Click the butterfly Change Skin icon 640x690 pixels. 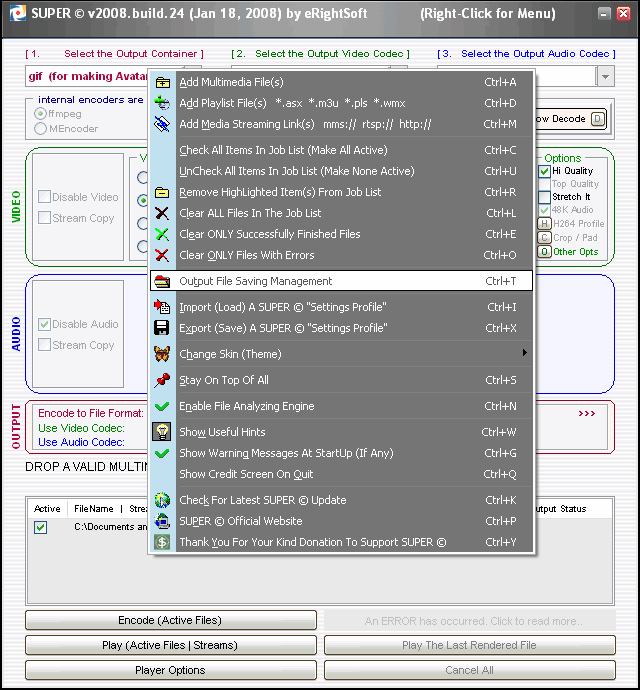coord(162,354)
